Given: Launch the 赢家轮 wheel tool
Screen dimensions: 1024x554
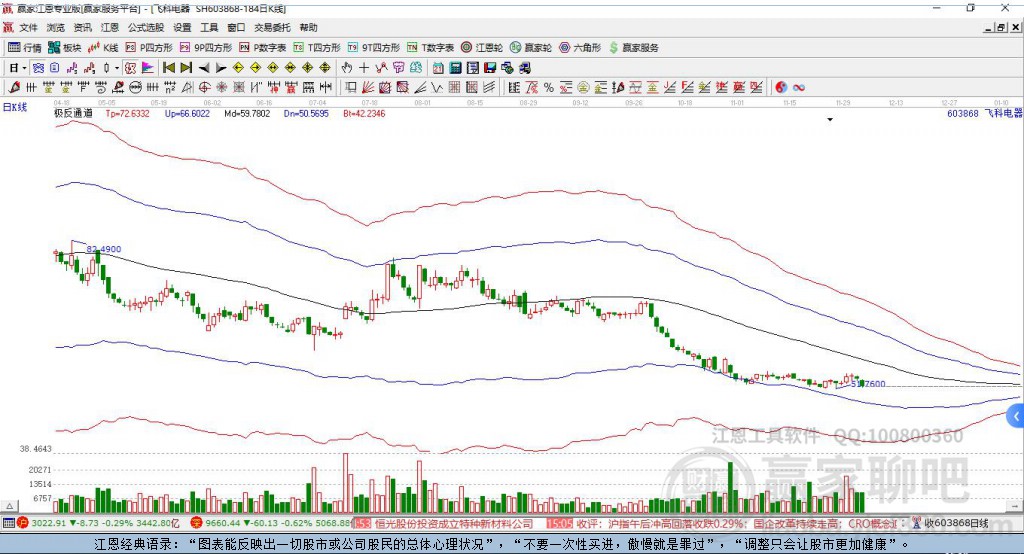Looking at the screenshot, I should (x=531, y=48).
